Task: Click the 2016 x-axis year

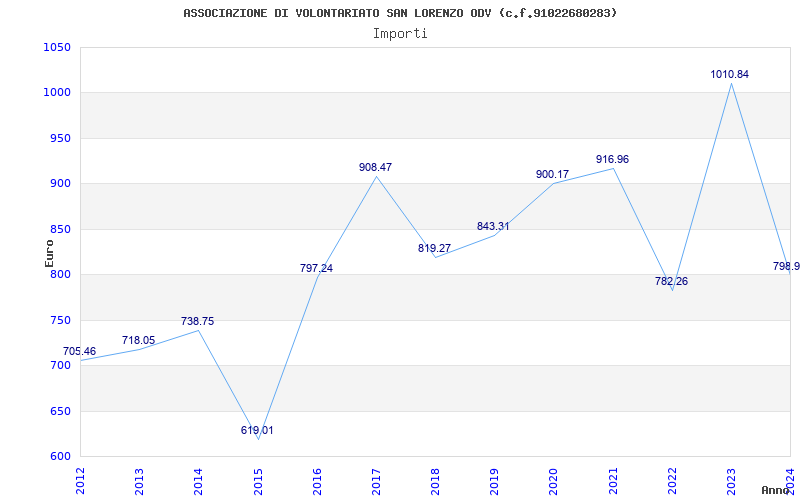Action: 317,481
